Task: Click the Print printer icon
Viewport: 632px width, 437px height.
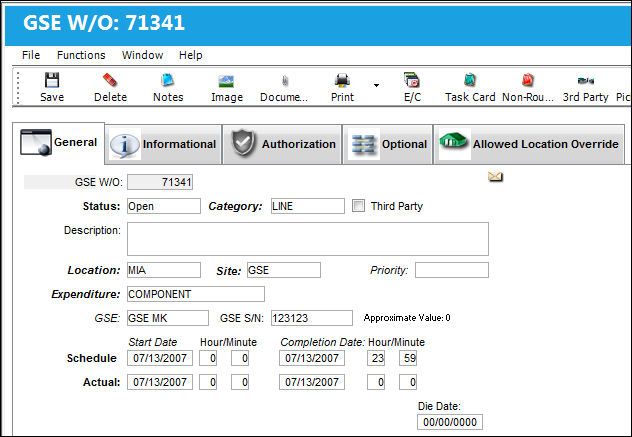Action: coord(342,80)
